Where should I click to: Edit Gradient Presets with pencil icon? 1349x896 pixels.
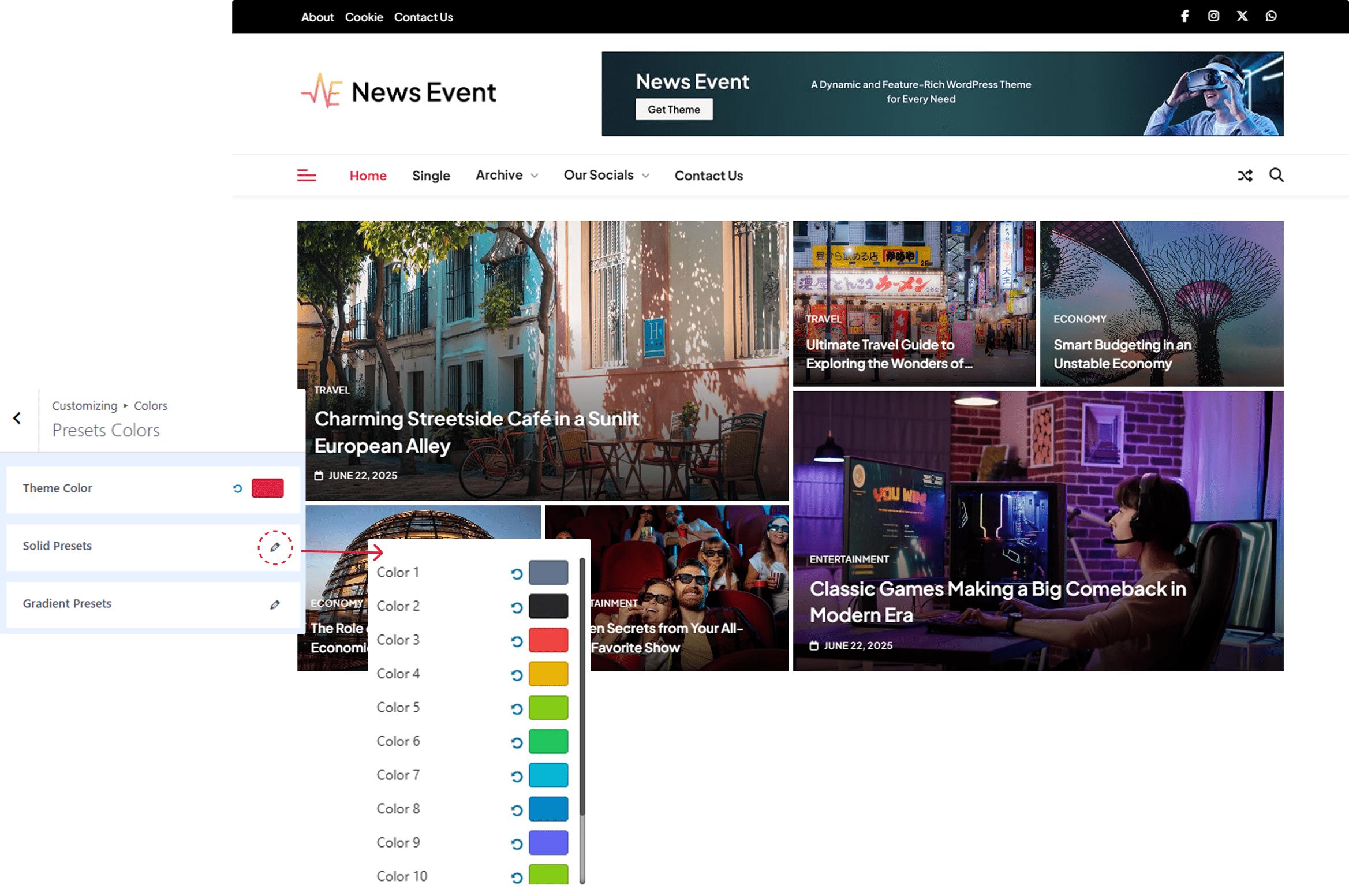275,604
